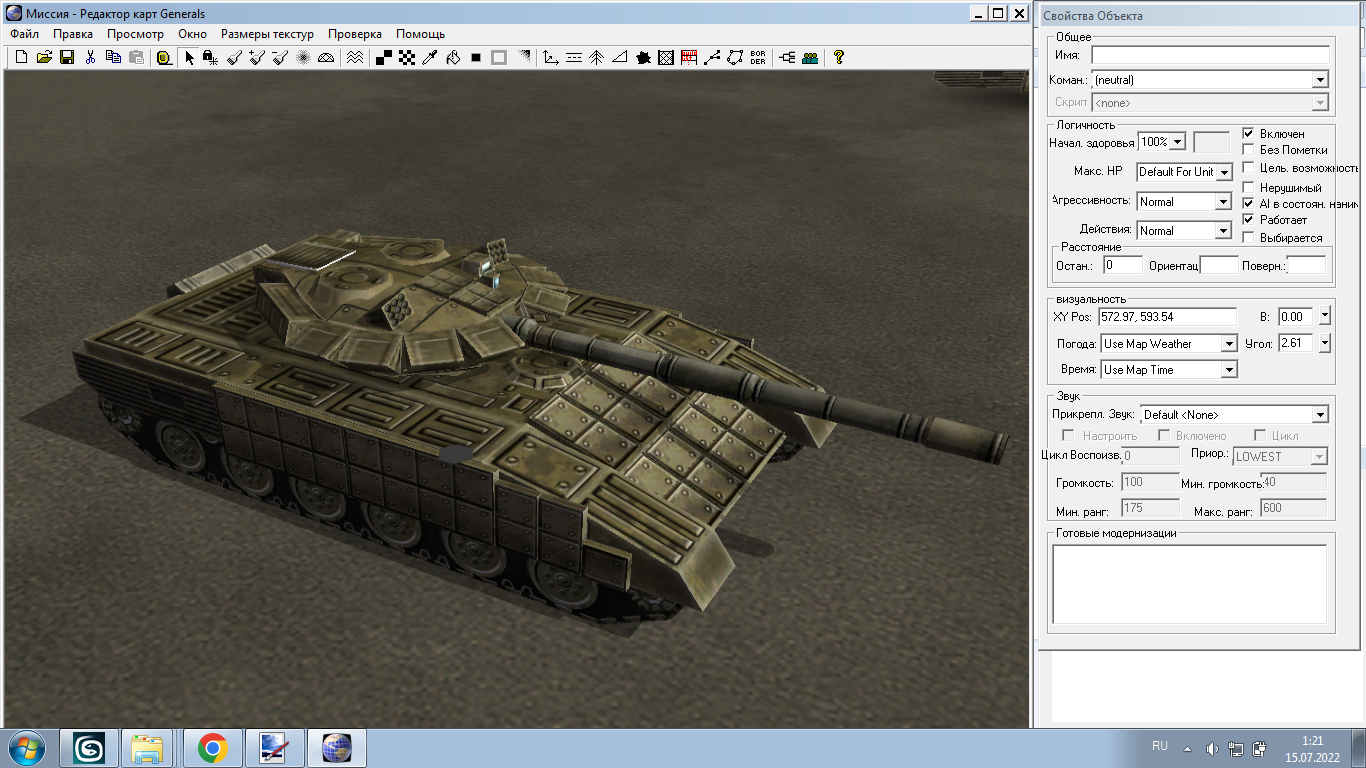Click the volume speaker tray icon
The image size is (1366, 768).
click(1212, 748)
